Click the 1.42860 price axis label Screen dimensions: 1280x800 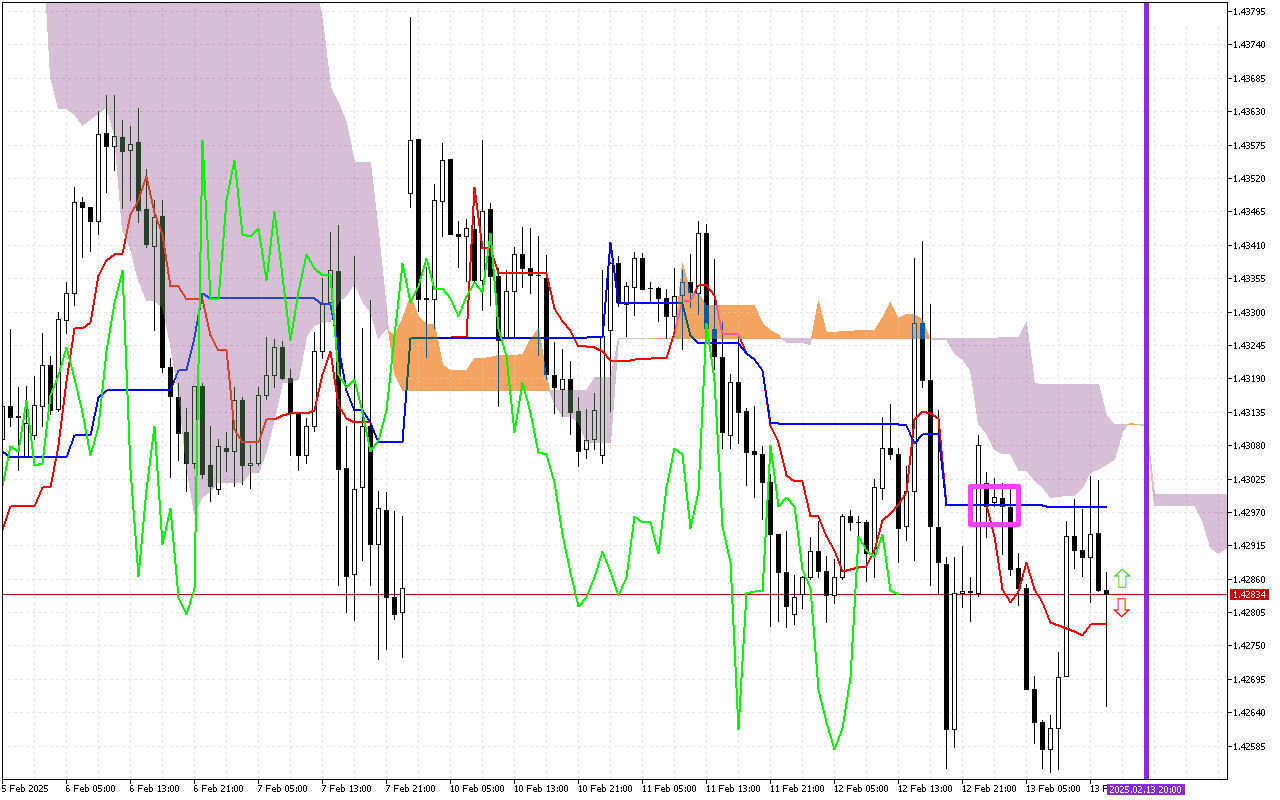click(x=1249, y=579)
